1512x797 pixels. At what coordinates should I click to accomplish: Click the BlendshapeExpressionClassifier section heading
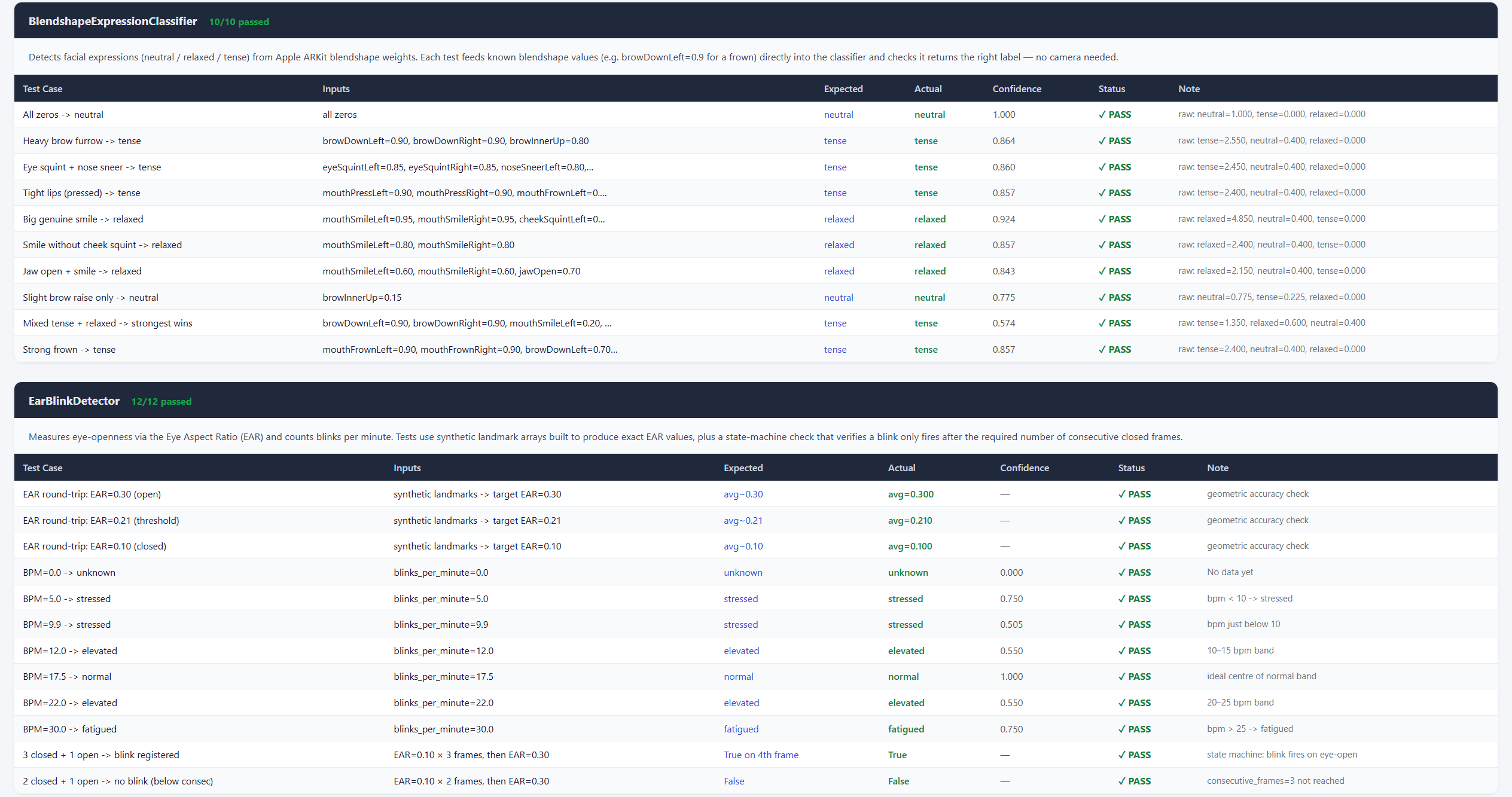pyautogui.click(x=112, y=22)
